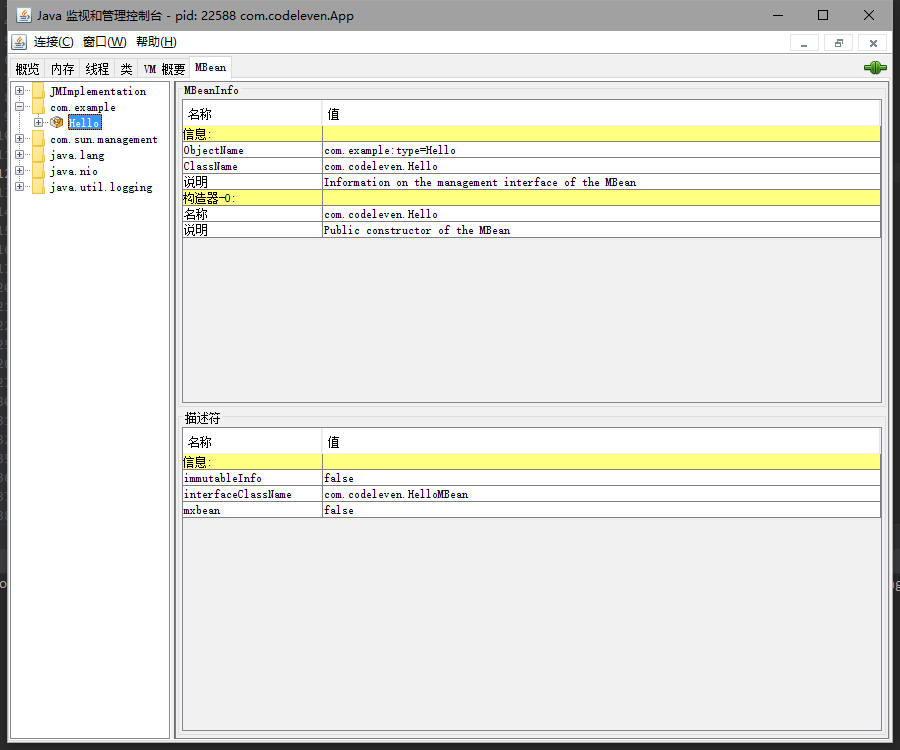This screenshot has height=750, width=900.
Task: Click the 'Information on the management interface' cell
Action: tap(601, 182)
